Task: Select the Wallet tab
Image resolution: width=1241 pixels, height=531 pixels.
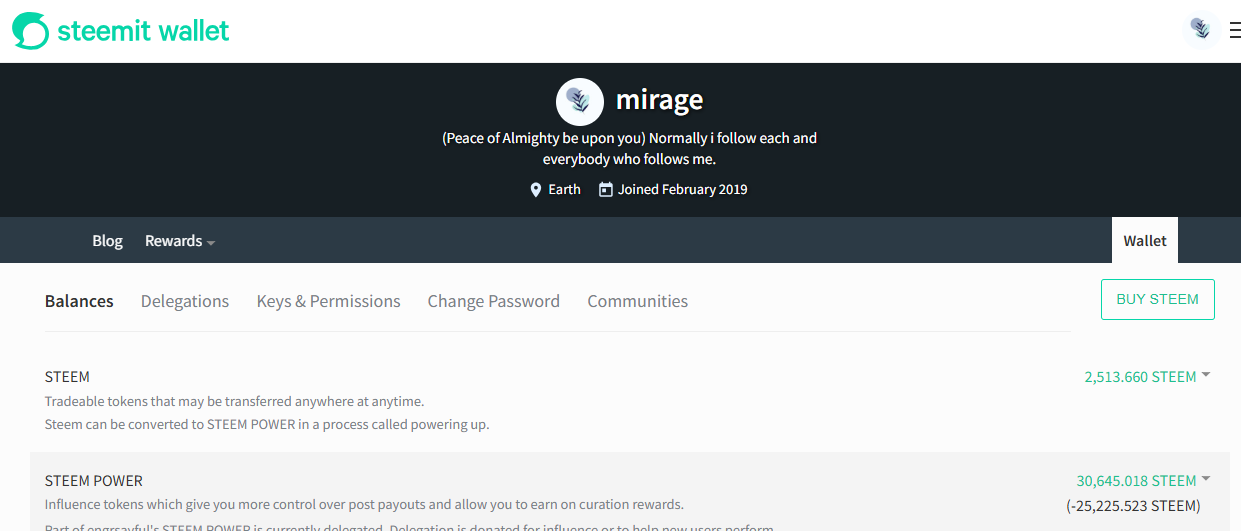Action: click(x=1145, y=240)
